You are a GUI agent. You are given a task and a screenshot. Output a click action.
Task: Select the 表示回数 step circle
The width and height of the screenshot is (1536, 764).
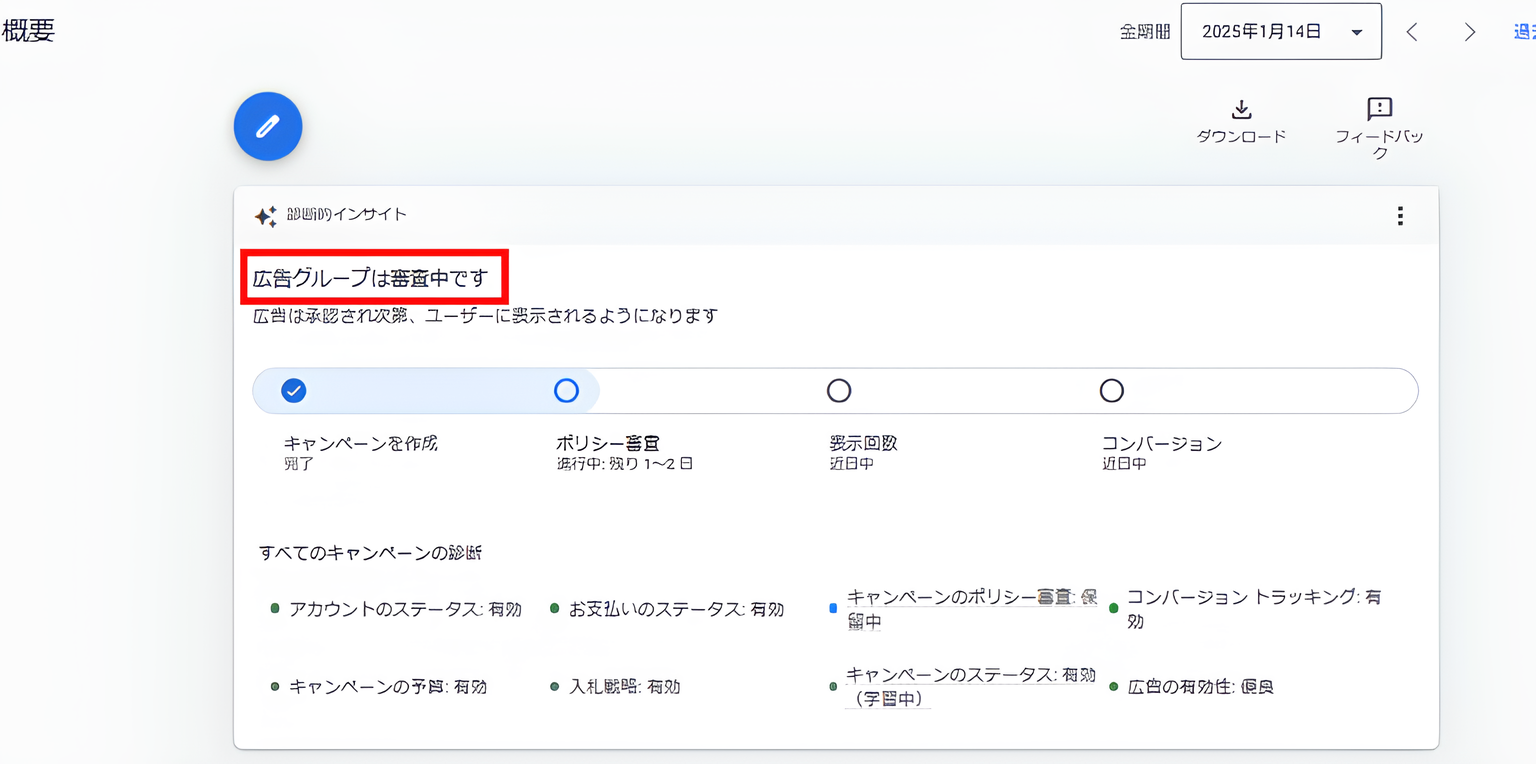coord(839,390)
